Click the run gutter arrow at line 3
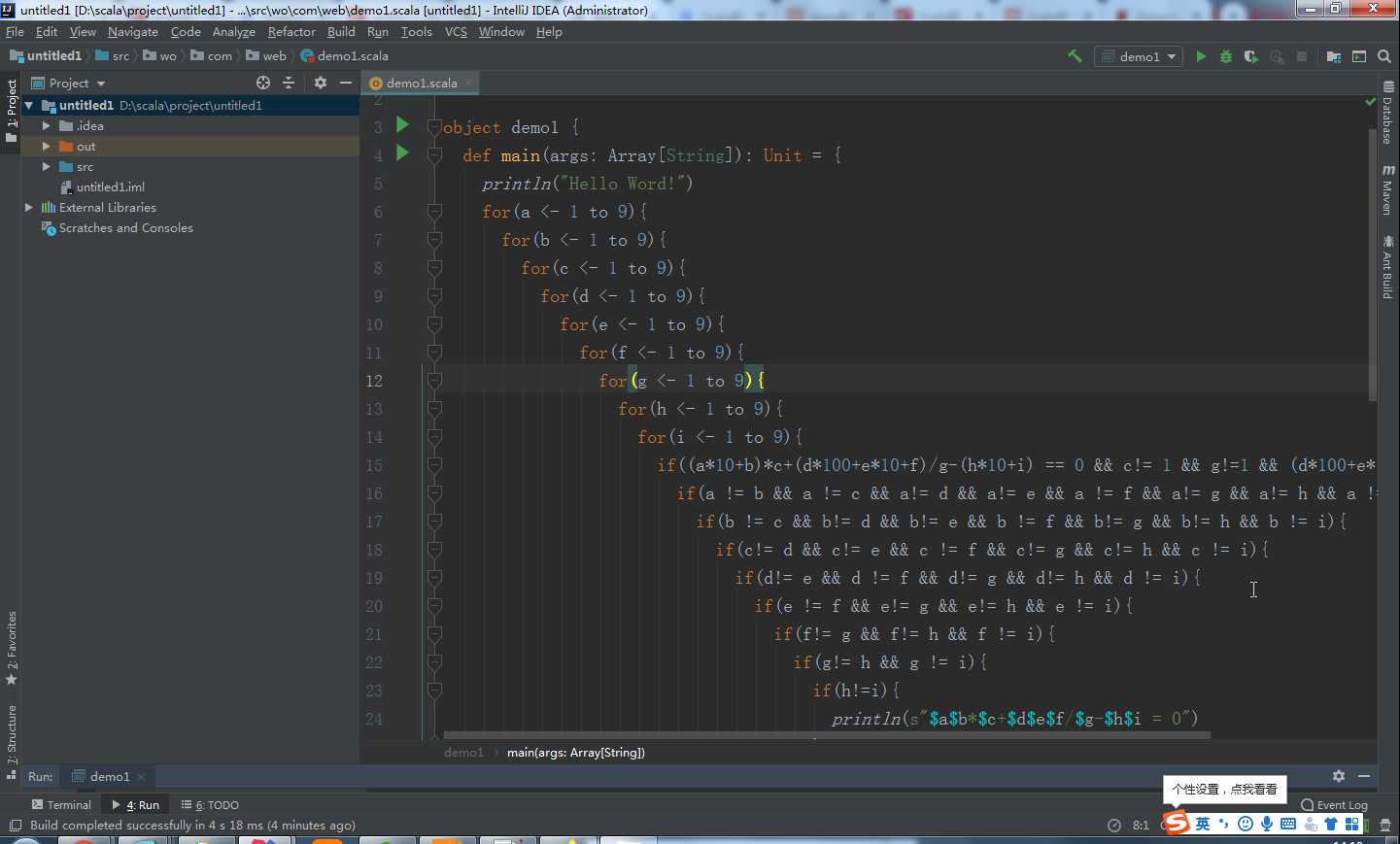Image resolution: width=1400 pixels, height=844 pixels. [402, 124]
